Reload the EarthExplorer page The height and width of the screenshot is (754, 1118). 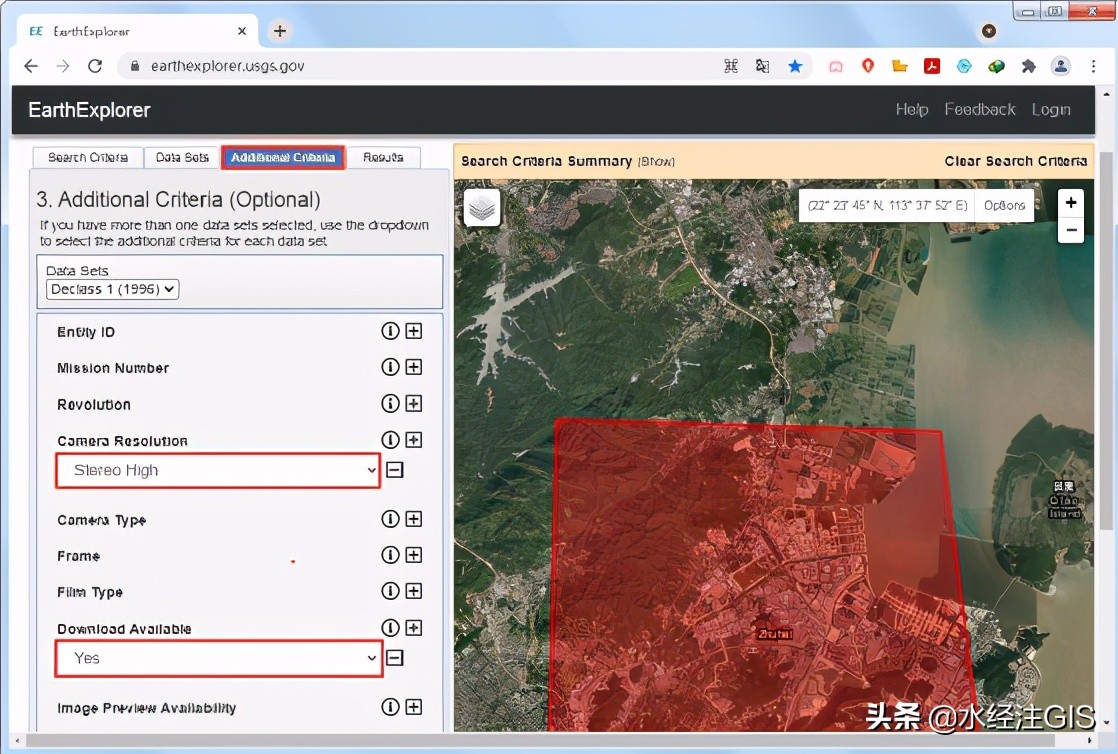(95, 66)
